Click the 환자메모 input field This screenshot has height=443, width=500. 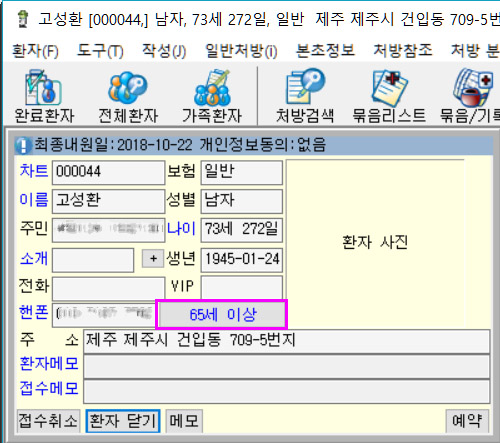coord(286,366)
